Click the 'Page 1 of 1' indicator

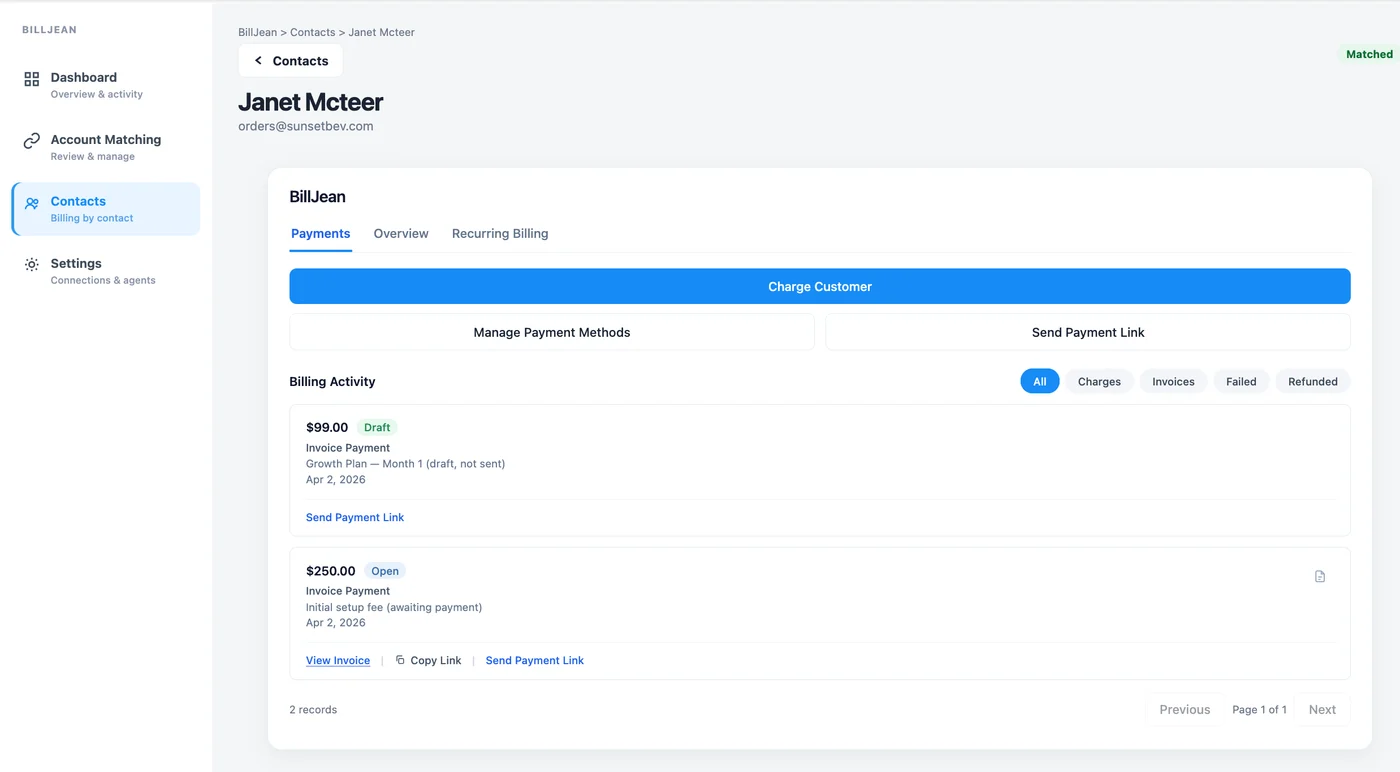(1259, 709)
